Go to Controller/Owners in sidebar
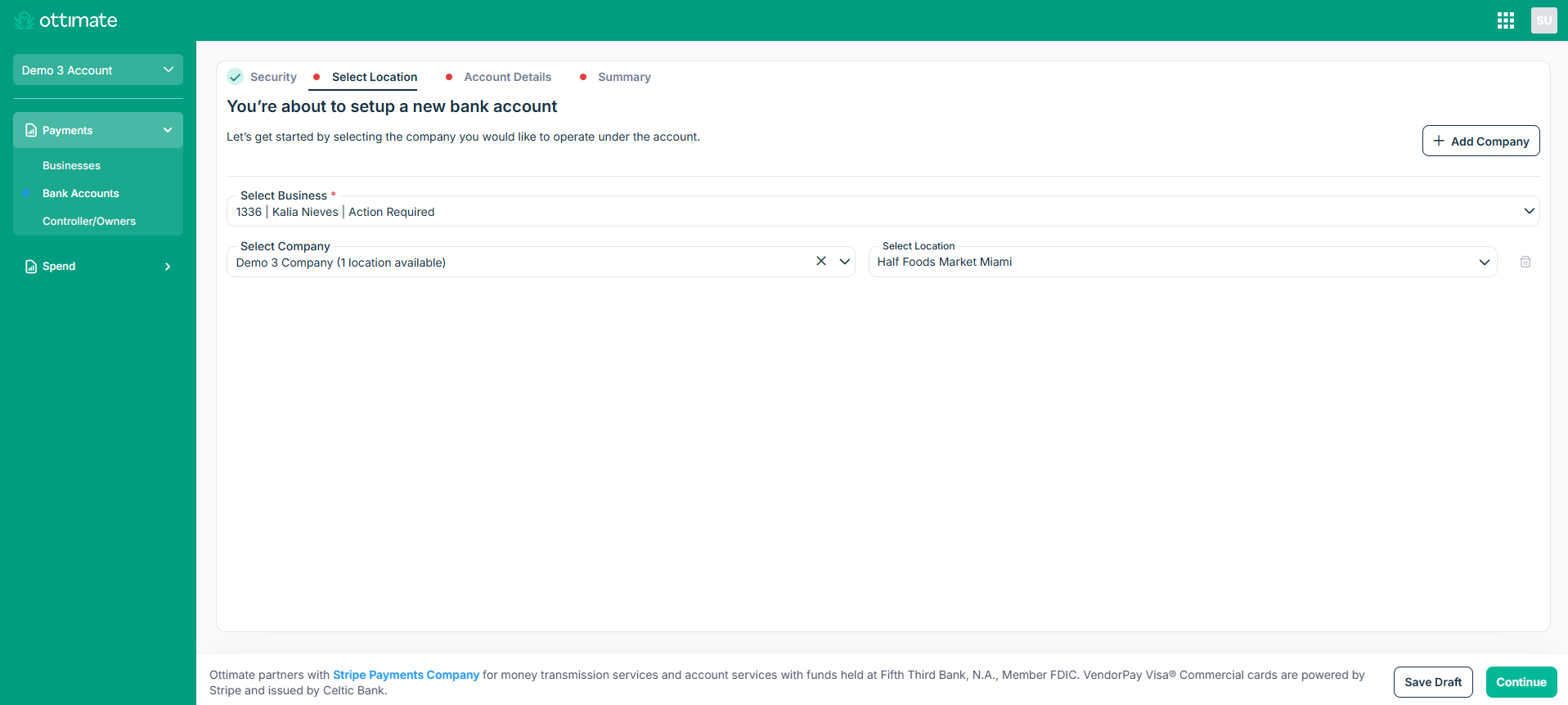 pos(89,221)
